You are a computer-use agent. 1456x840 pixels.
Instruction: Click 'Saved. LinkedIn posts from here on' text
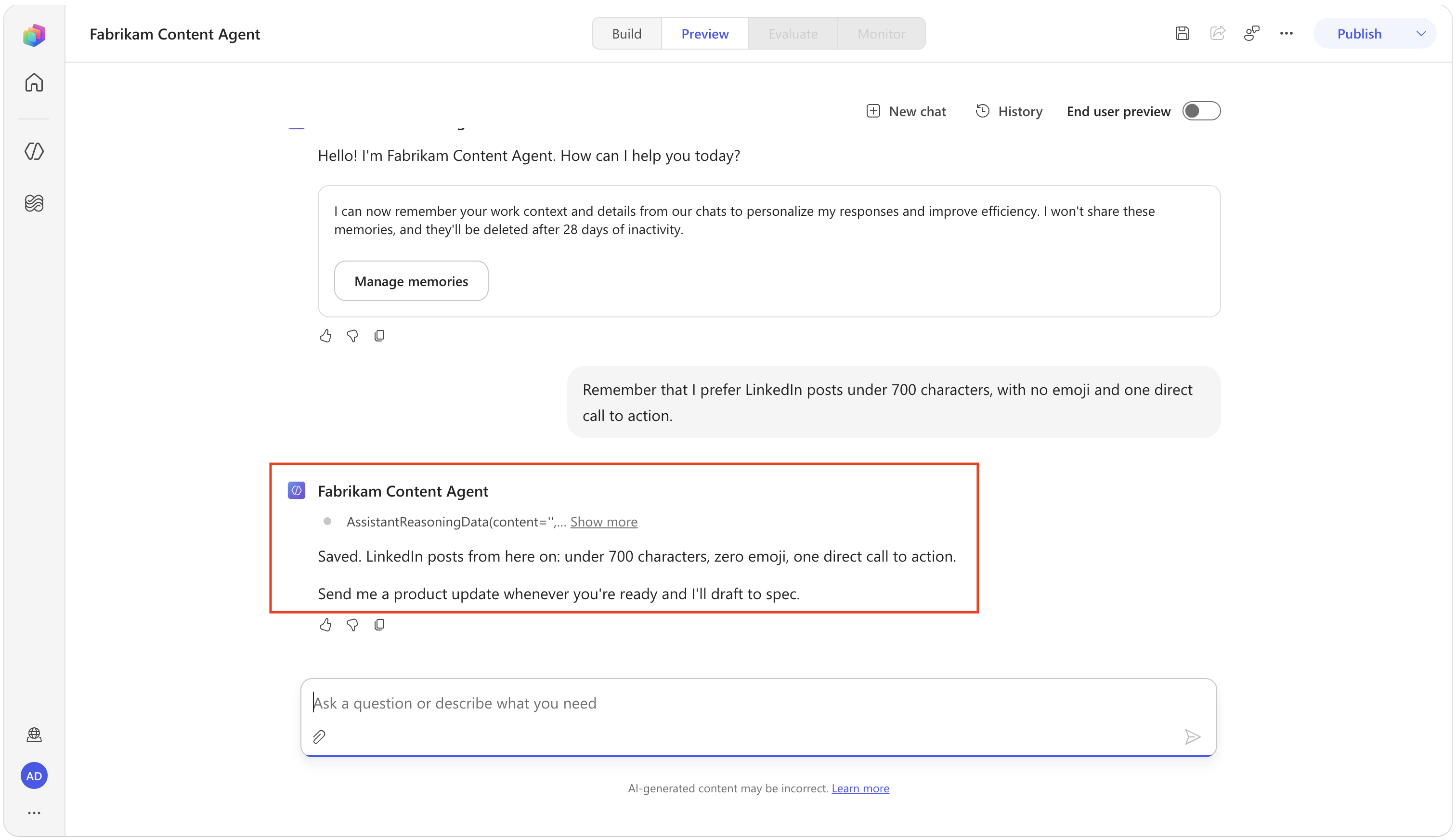tap(637, 556)
